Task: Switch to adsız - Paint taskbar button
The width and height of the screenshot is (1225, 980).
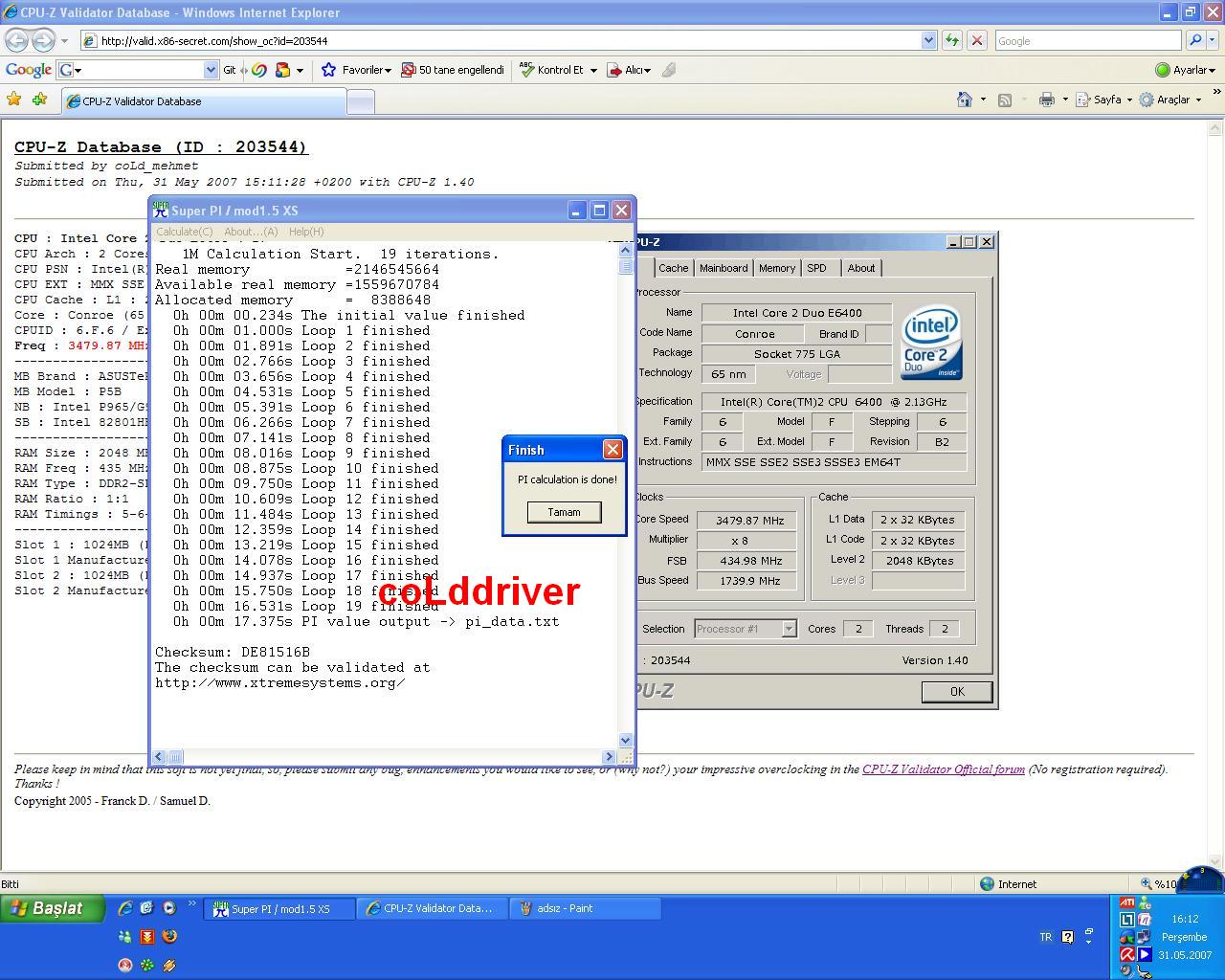Action: (586, 908)
